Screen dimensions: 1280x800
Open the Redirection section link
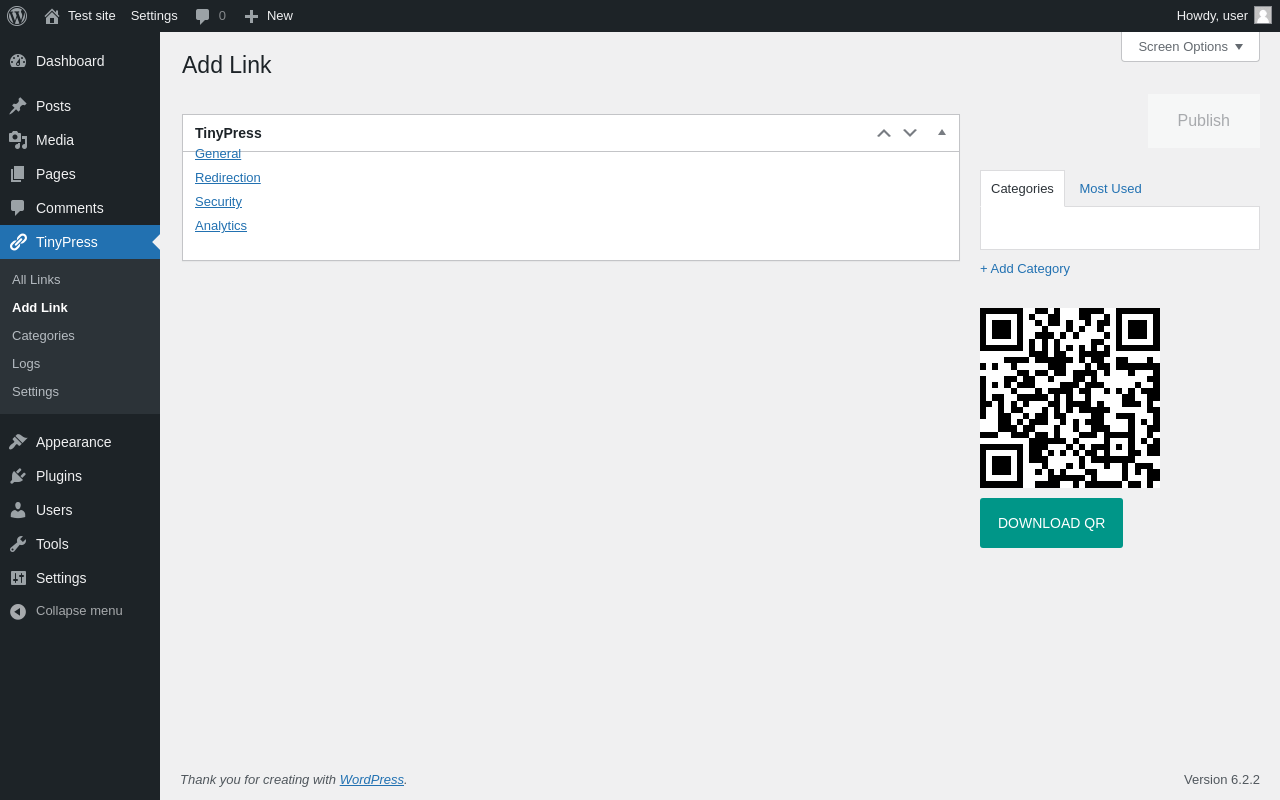(x=228, y=178)
